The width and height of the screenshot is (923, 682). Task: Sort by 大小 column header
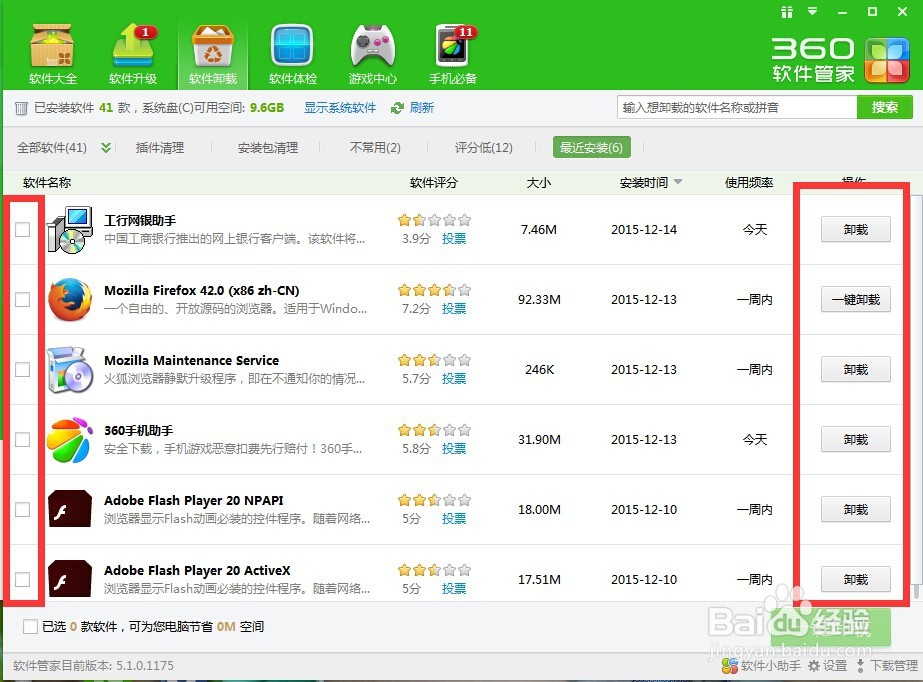coord(539,182)
